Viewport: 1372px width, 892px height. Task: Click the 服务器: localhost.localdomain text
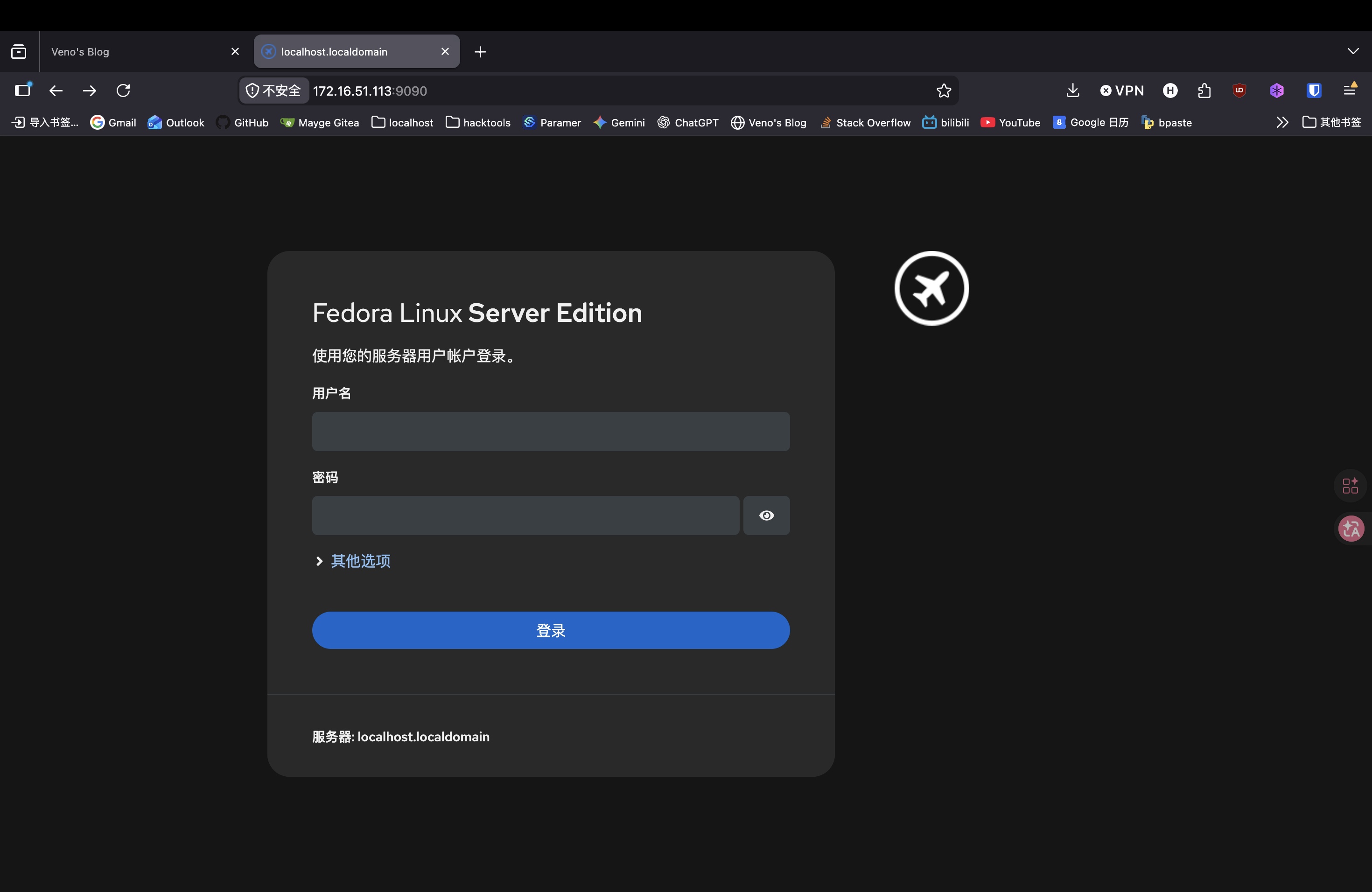(401, 737)
